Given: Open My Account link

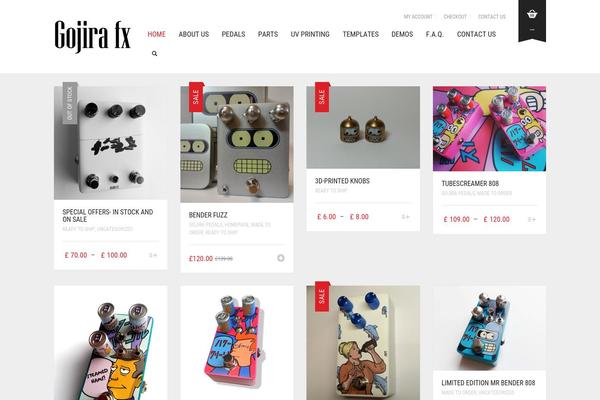Looking at the screenshot, I should 418,16.
